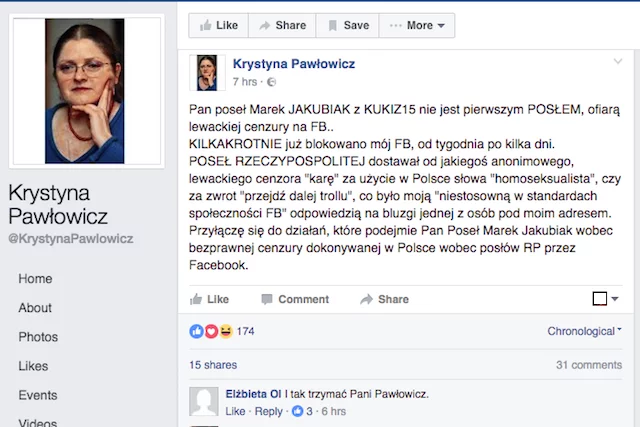The height and width of the screenshot is (427, 640).
Task: Open Krystyna Pawłowicz post author link
Action: tap(294, 64)
